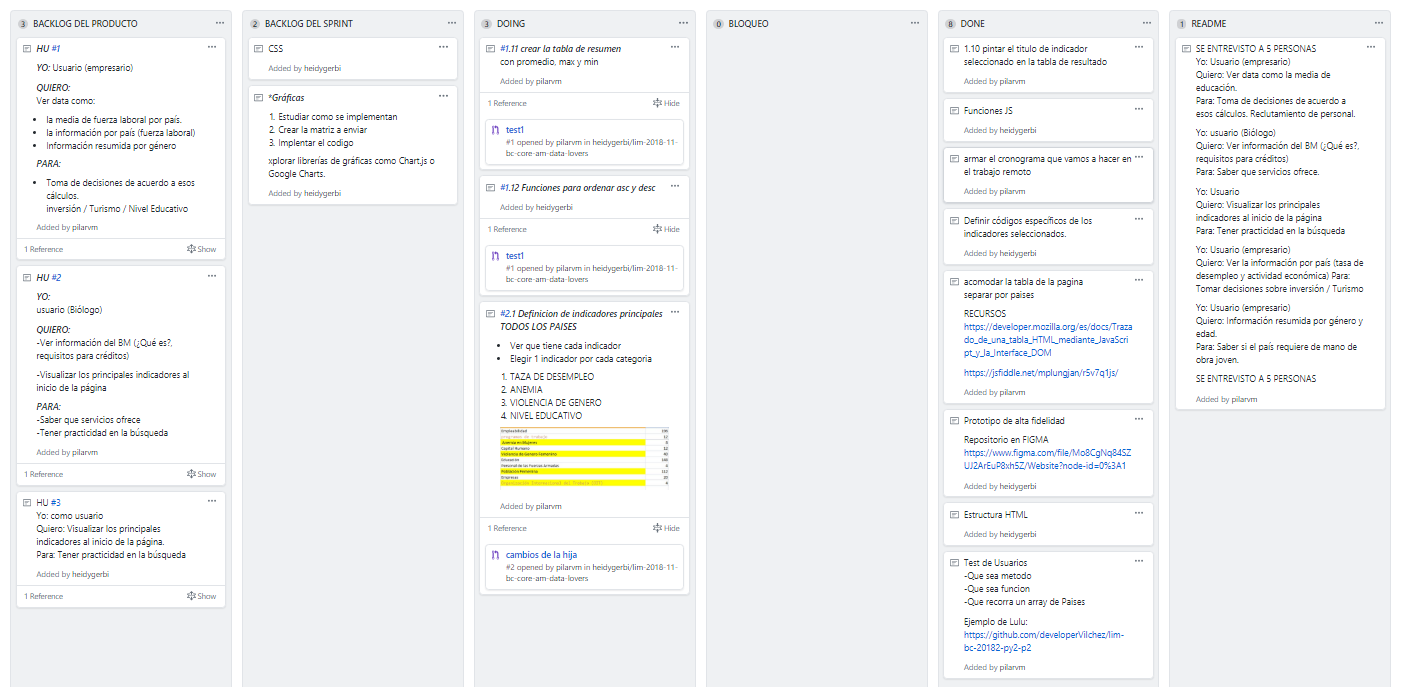Screen dimensions: 1401x687
Task: Click #1.12 issue reference link
Action: 510,188
